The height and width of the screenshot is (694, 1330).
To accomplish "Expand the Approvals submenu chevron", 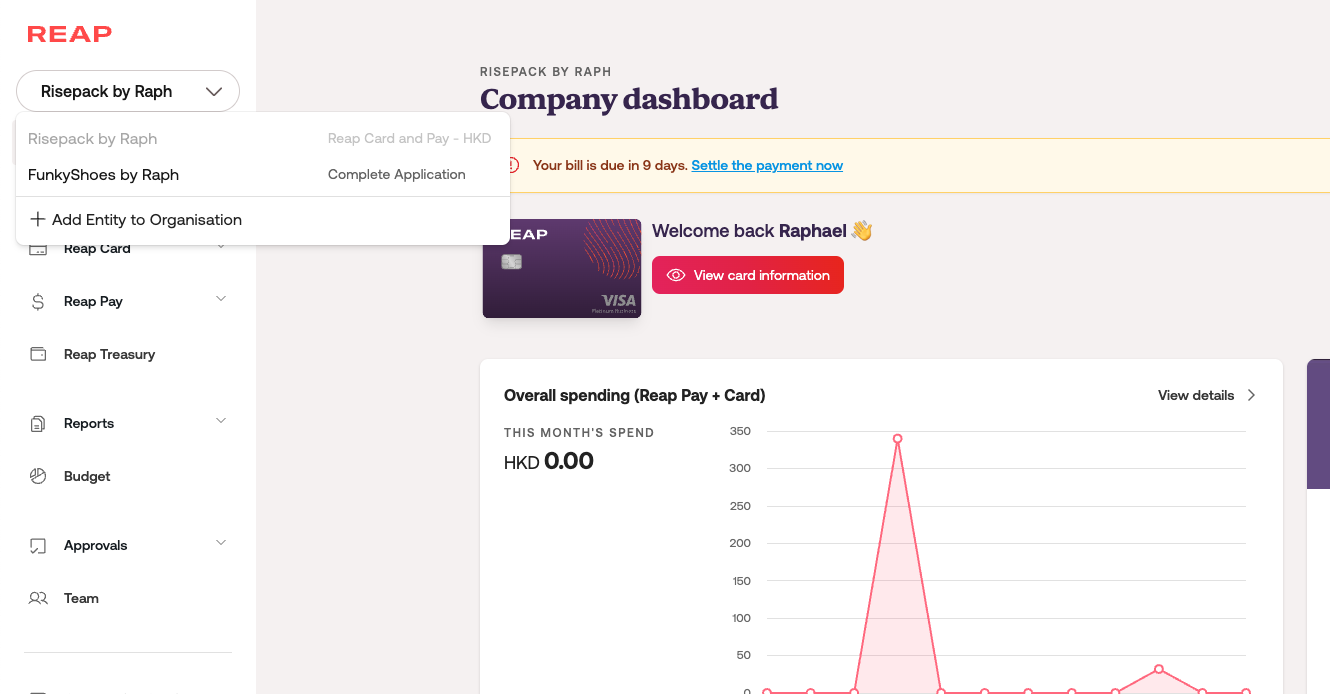I will 221,543.
